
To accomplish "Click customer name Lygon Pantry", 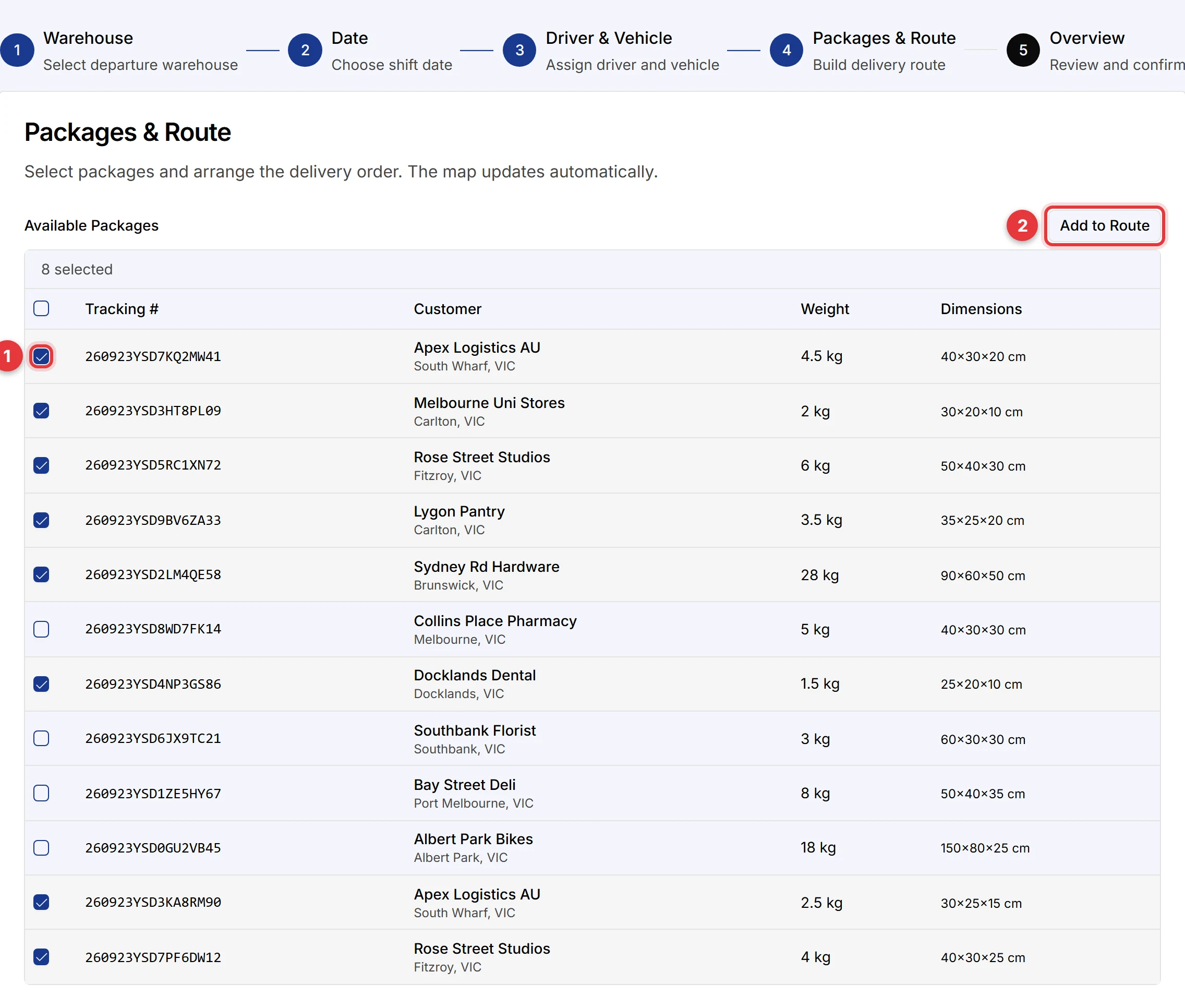I will pyautogui.click(x=459, y=512).
